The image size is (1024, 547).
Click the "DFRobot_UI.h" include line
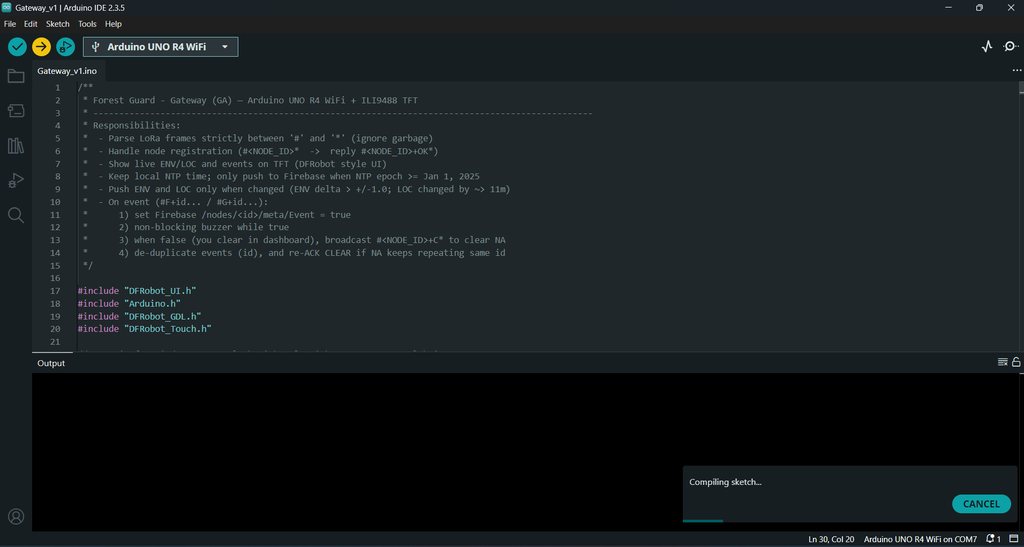[137, 290]
